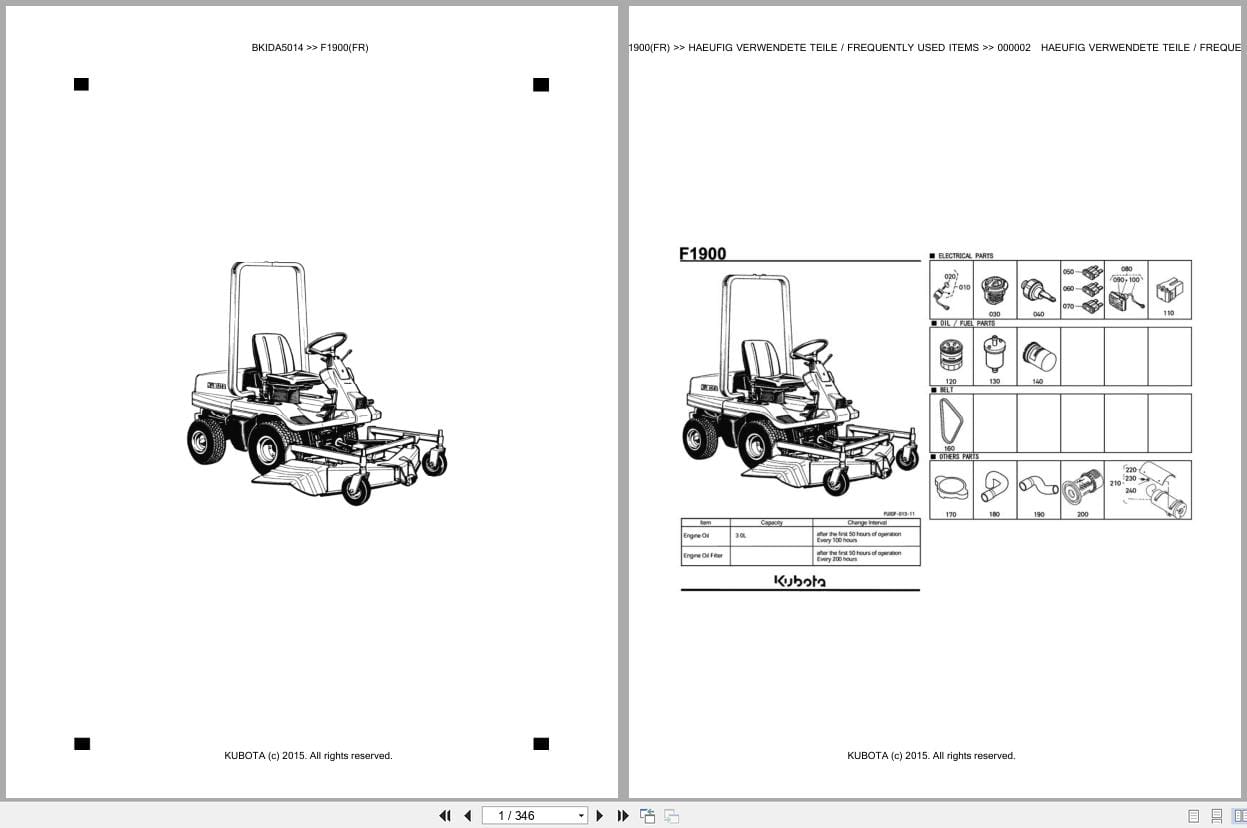Toggle the facing pages layout

tap(1239, 815)
